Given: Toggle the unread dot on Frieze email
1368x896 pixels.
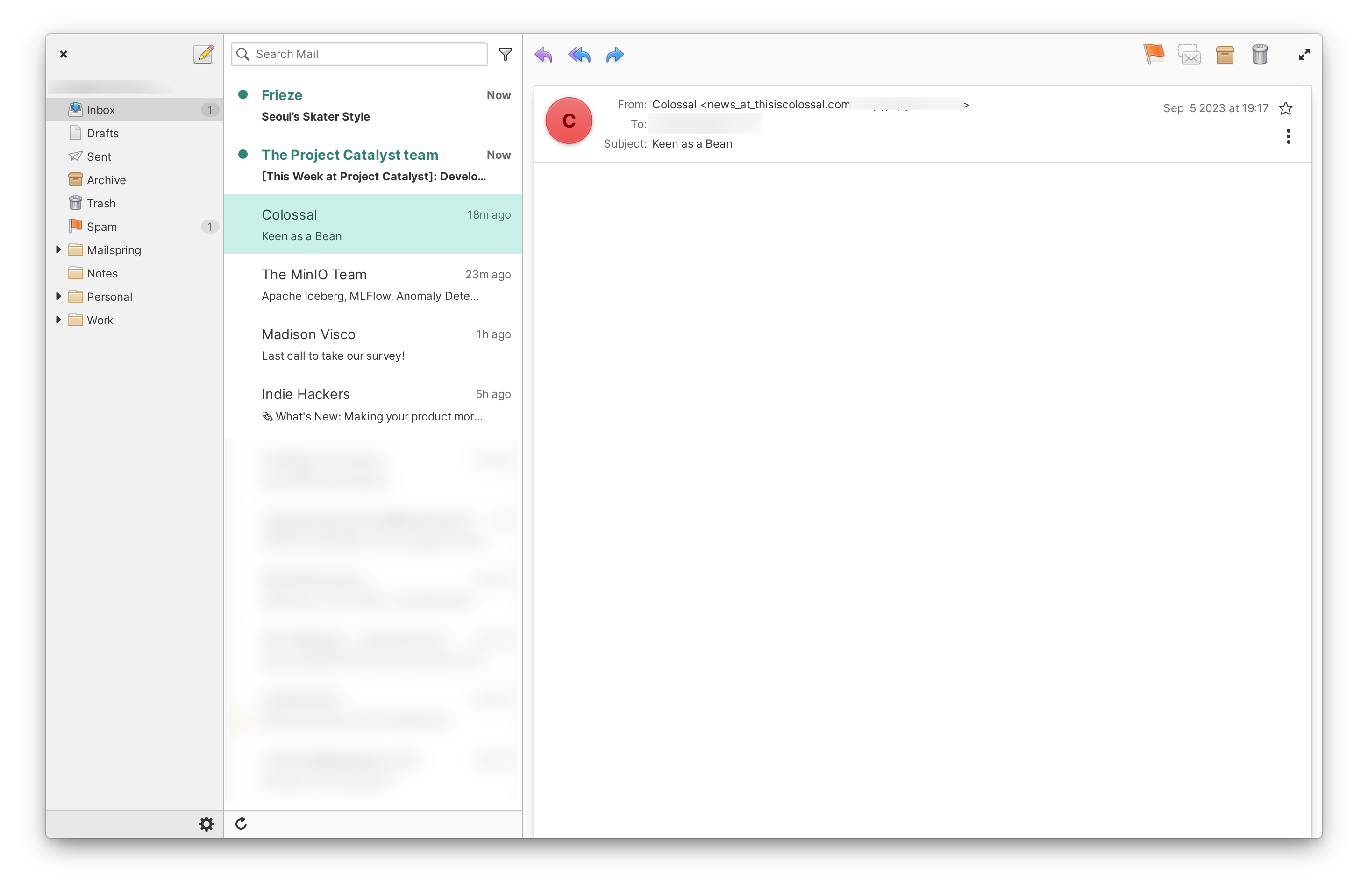Looking at the screenshot, I should click(x=244, y=94).
